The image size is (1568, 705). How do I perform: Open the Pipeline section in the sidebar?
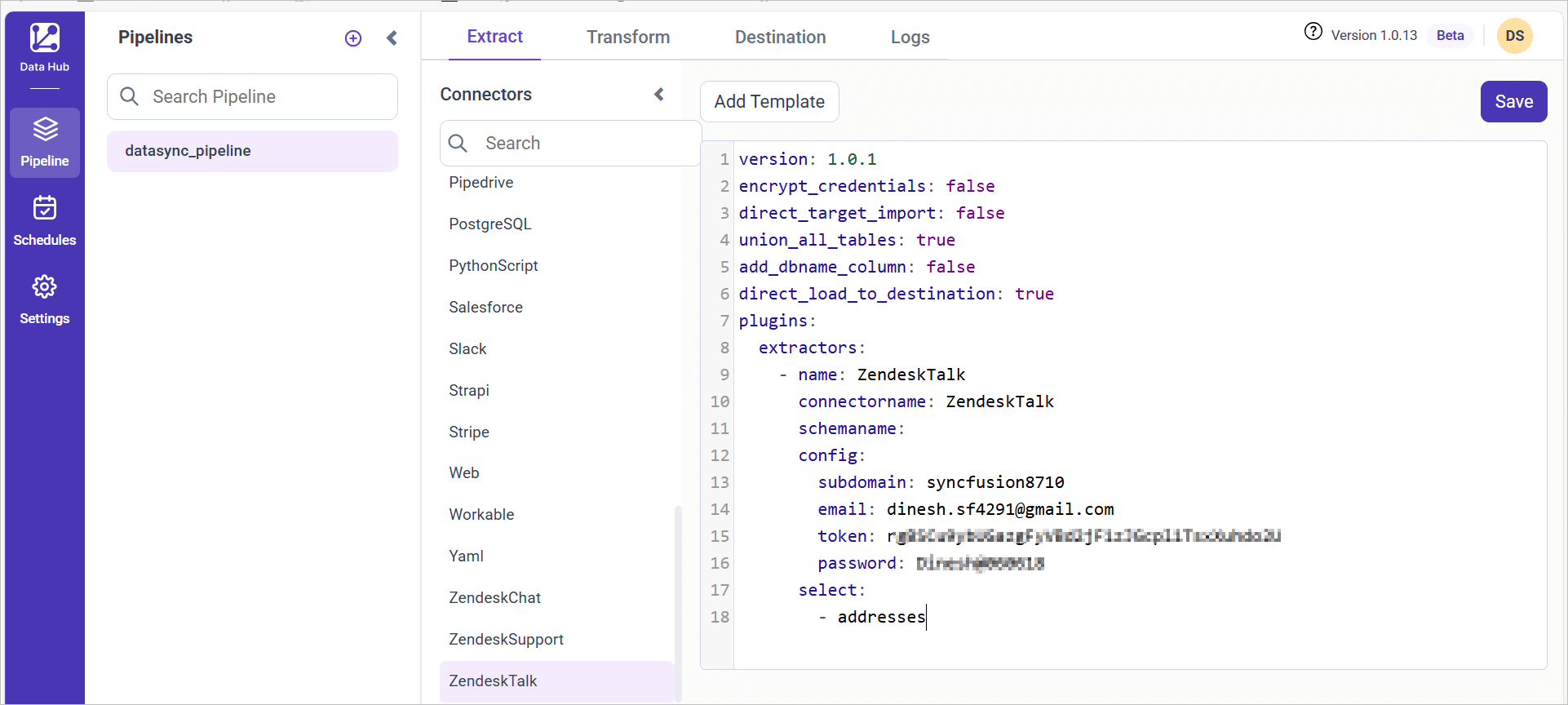click(x=45, y=142)
